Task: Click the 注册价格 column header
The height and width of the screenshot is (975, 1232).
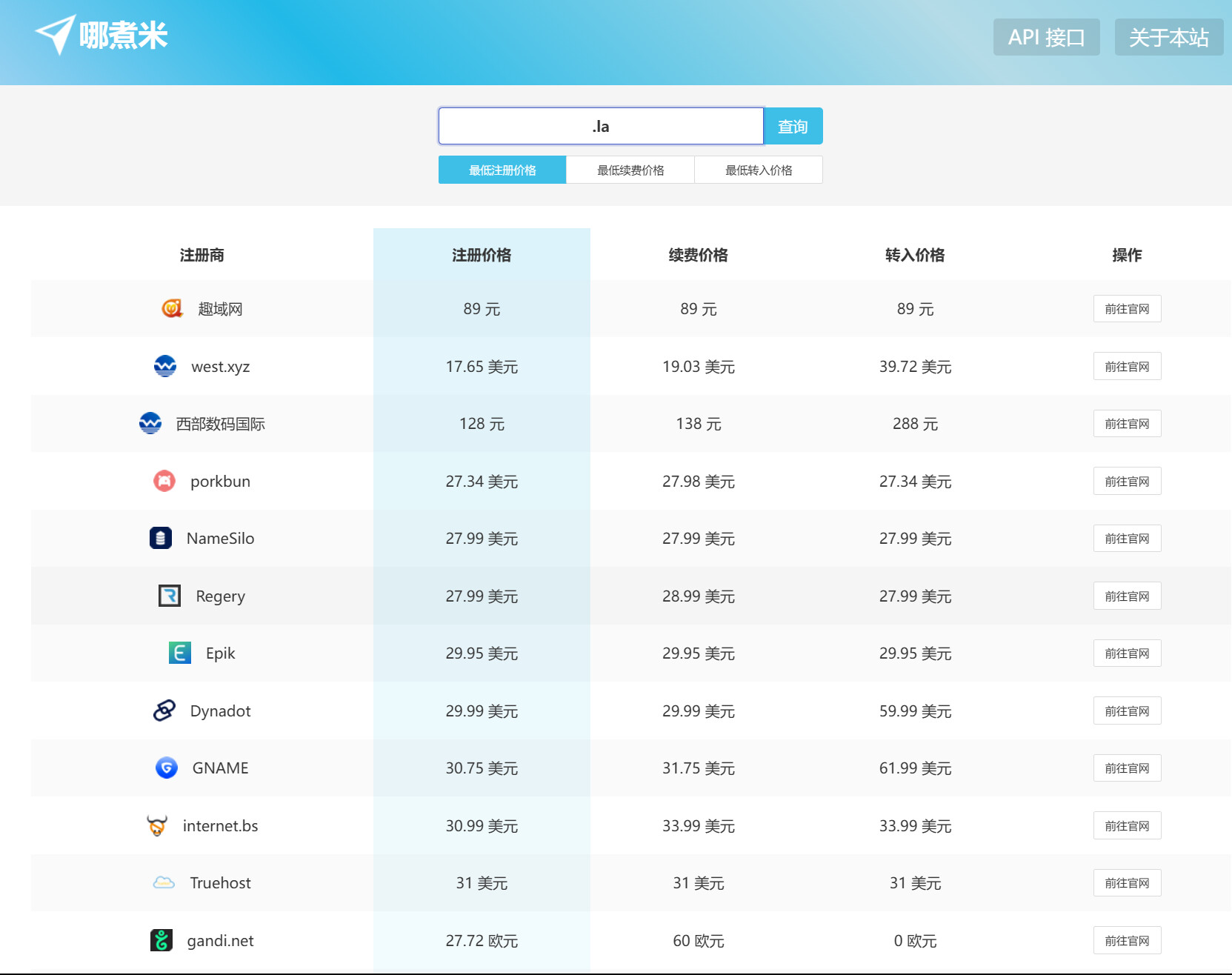Action: [482, 255]
